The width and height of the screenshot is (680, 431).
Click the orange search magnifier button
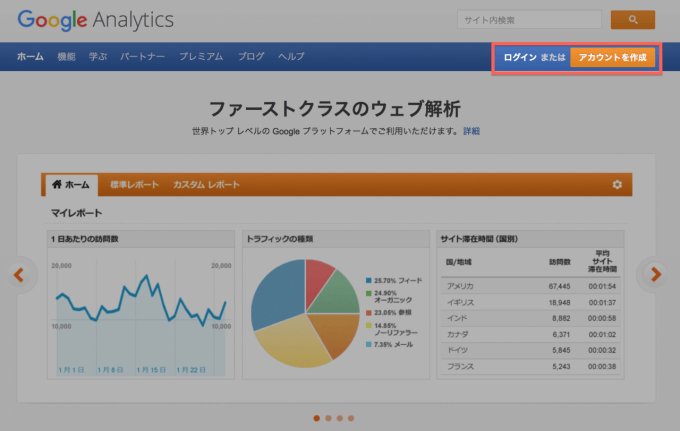click(x=633, y=20)
